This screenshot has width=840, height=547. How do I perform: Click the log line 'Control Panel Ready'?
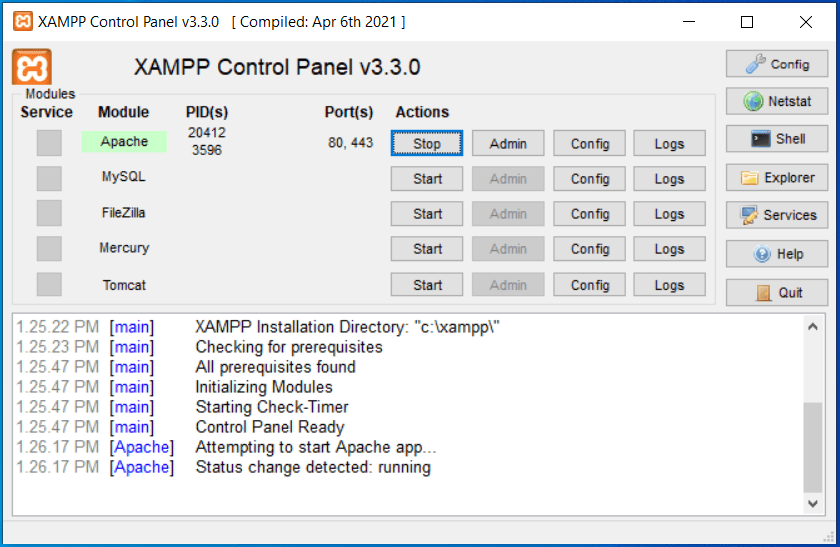click(x=269, y=427)
